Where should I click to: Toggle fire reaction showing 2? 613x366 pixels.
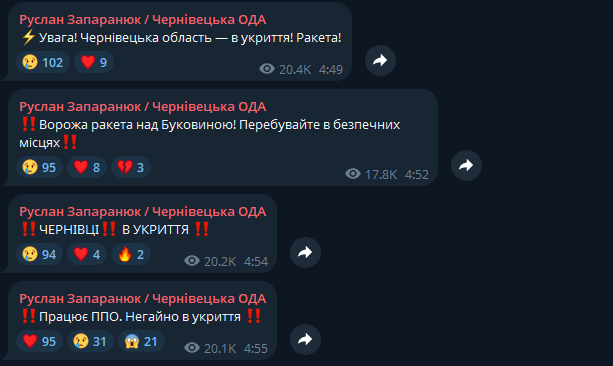[x=131, y=255]
